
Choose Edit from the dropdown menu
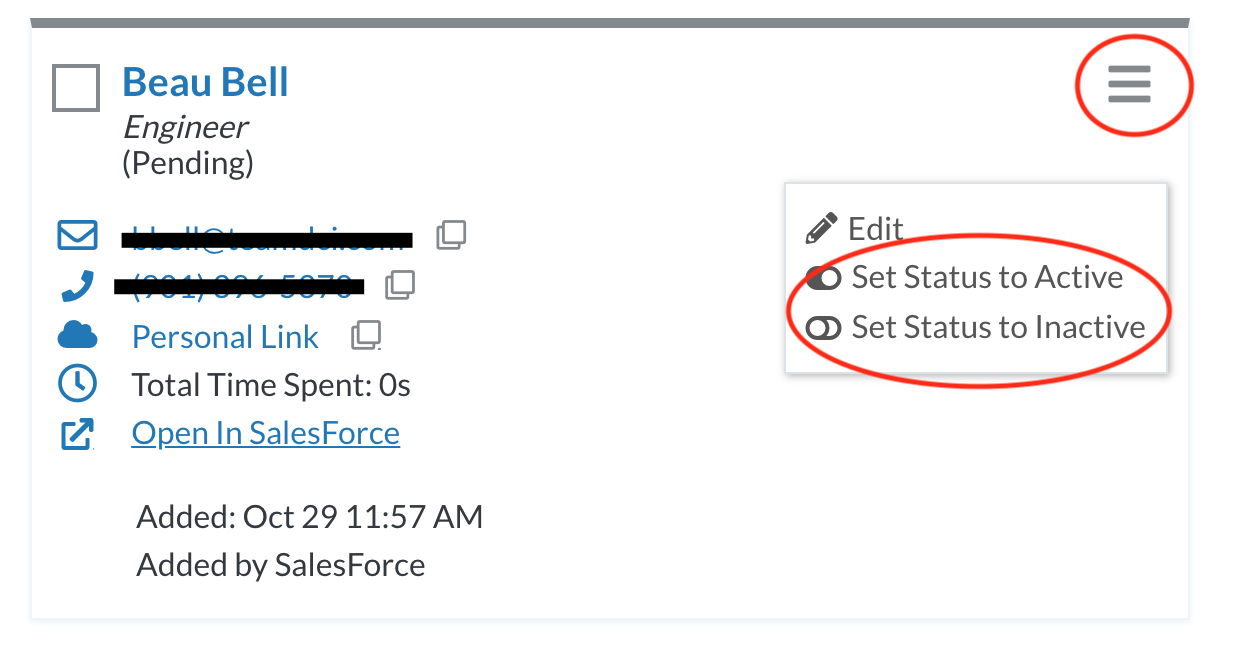[855, 229]
